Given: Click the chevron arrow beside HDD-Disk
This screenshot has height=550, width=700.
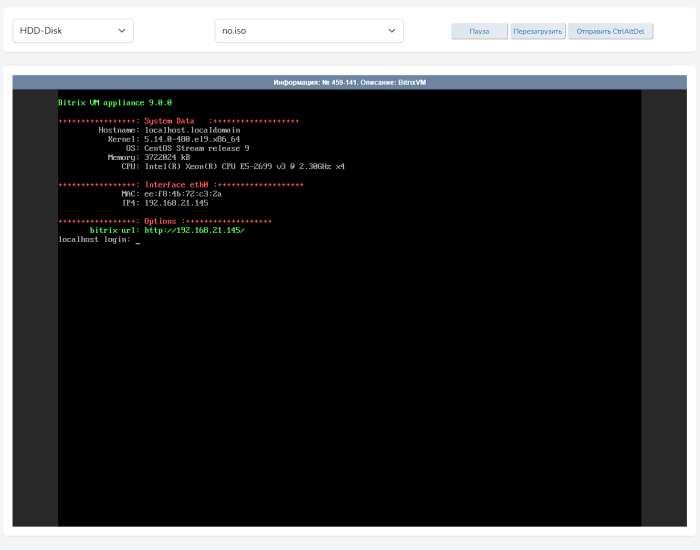Looking at the screenshot, I should tap(122, 31).
